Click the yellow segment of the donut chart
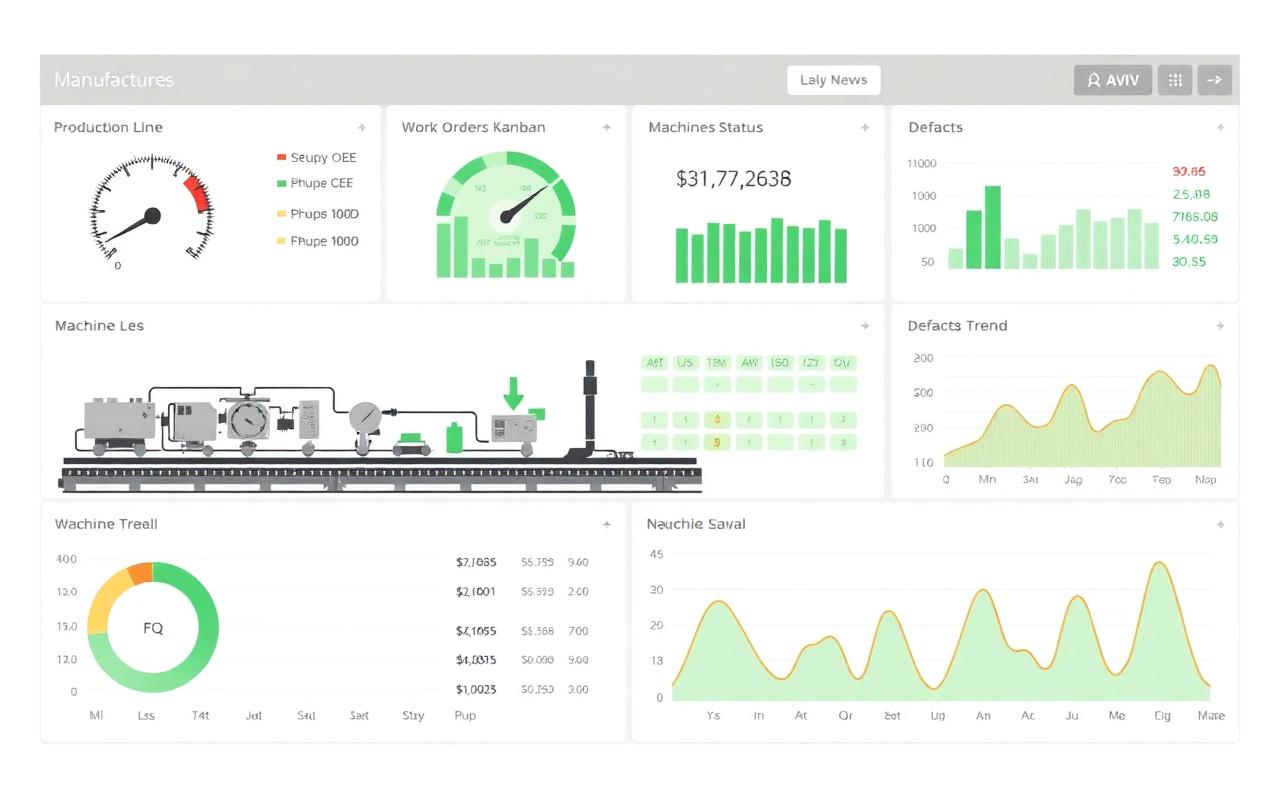This screenshot has width=1280, height=800. [x=107, y=603]
